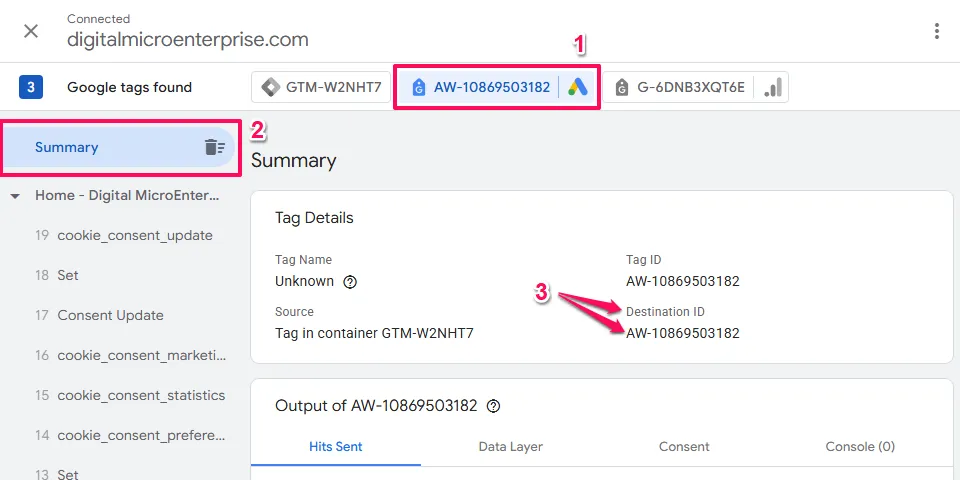The height and width of the screenshot is (480, 960).
Task: Click the blue tags found count badge
Action: coord(31,87)
